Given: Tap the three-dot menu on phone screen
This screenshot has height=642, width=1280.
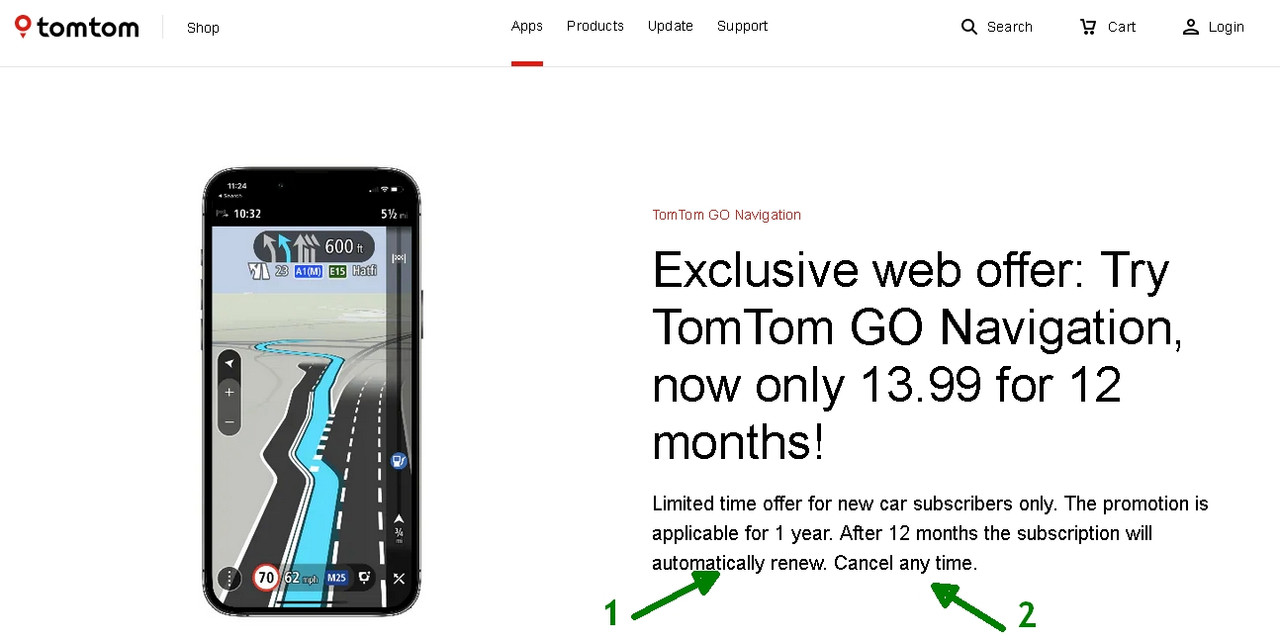Looking at the screenshot, I should coord(230,577).
